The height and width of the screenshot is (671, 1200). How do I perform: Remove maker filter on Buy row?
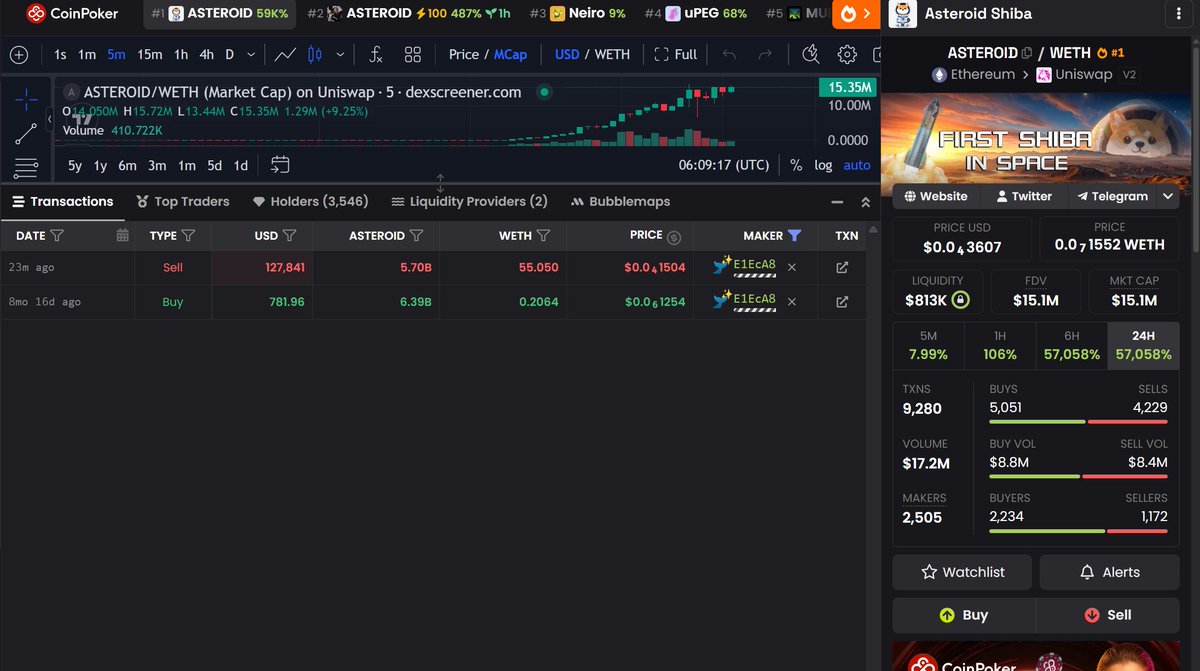792,302
